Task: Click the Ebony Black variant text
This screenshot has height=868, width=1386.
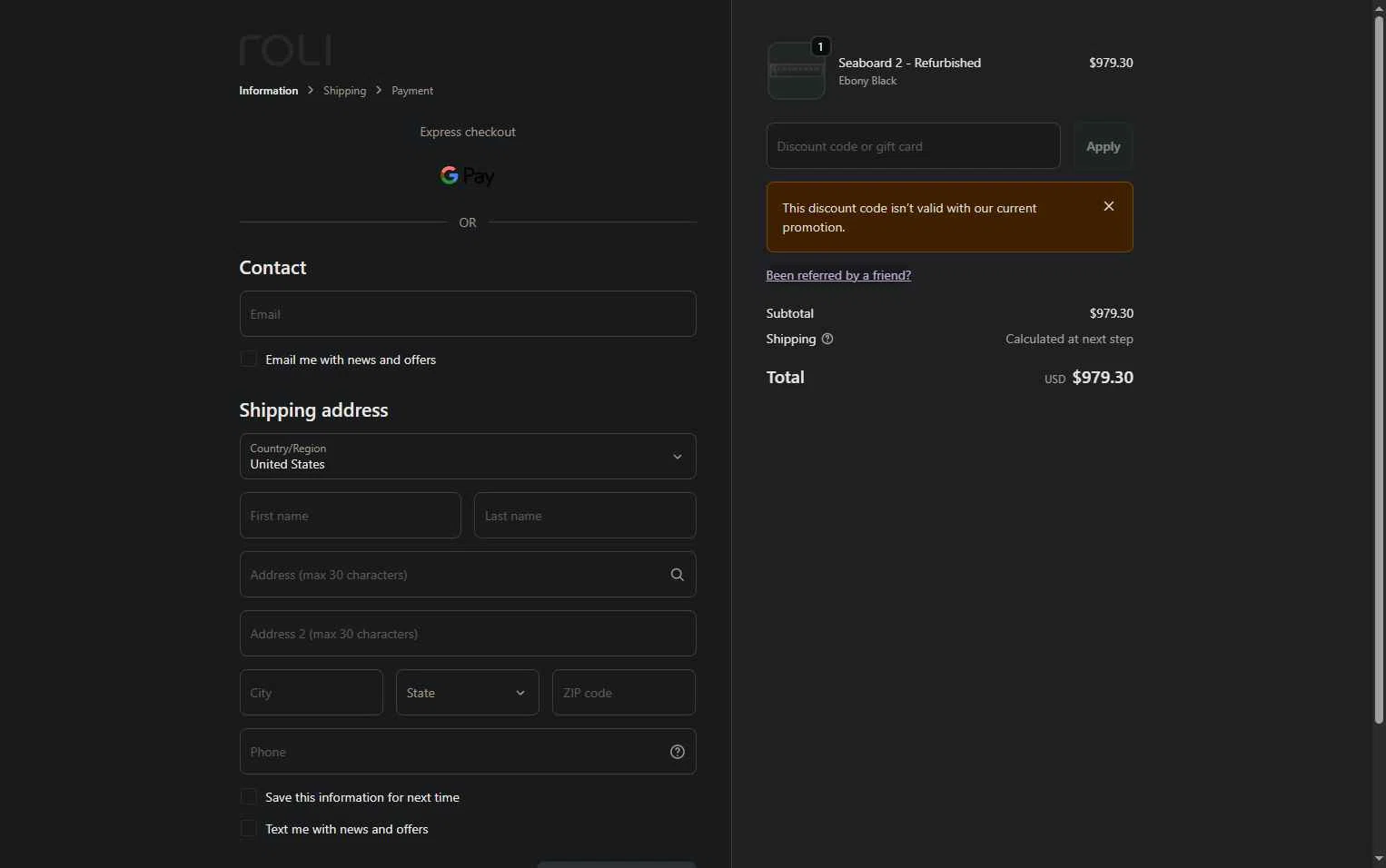Action: coord(867,81)
